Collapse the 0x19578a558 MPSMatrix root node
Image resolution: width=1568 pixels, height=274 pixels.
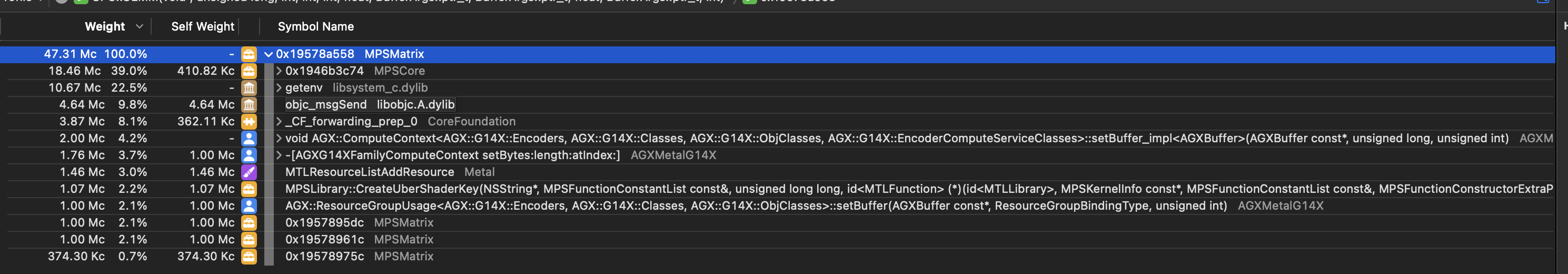coord(269,54)
